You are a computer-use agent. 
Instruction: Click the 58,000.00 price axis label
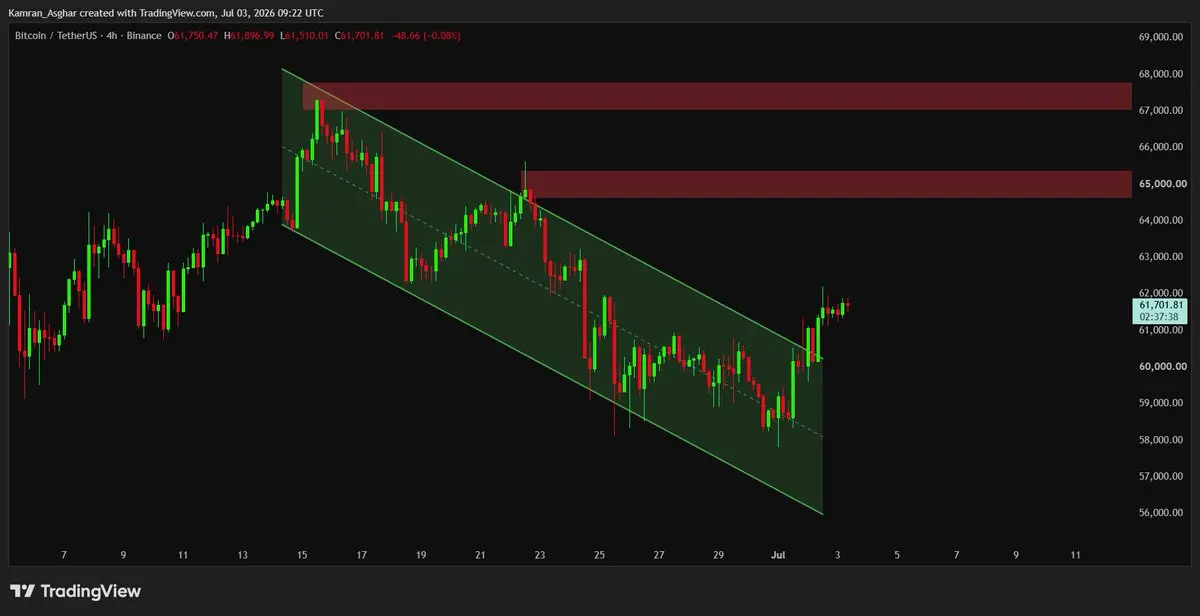pyautogui.click(x=1162, y=440)
